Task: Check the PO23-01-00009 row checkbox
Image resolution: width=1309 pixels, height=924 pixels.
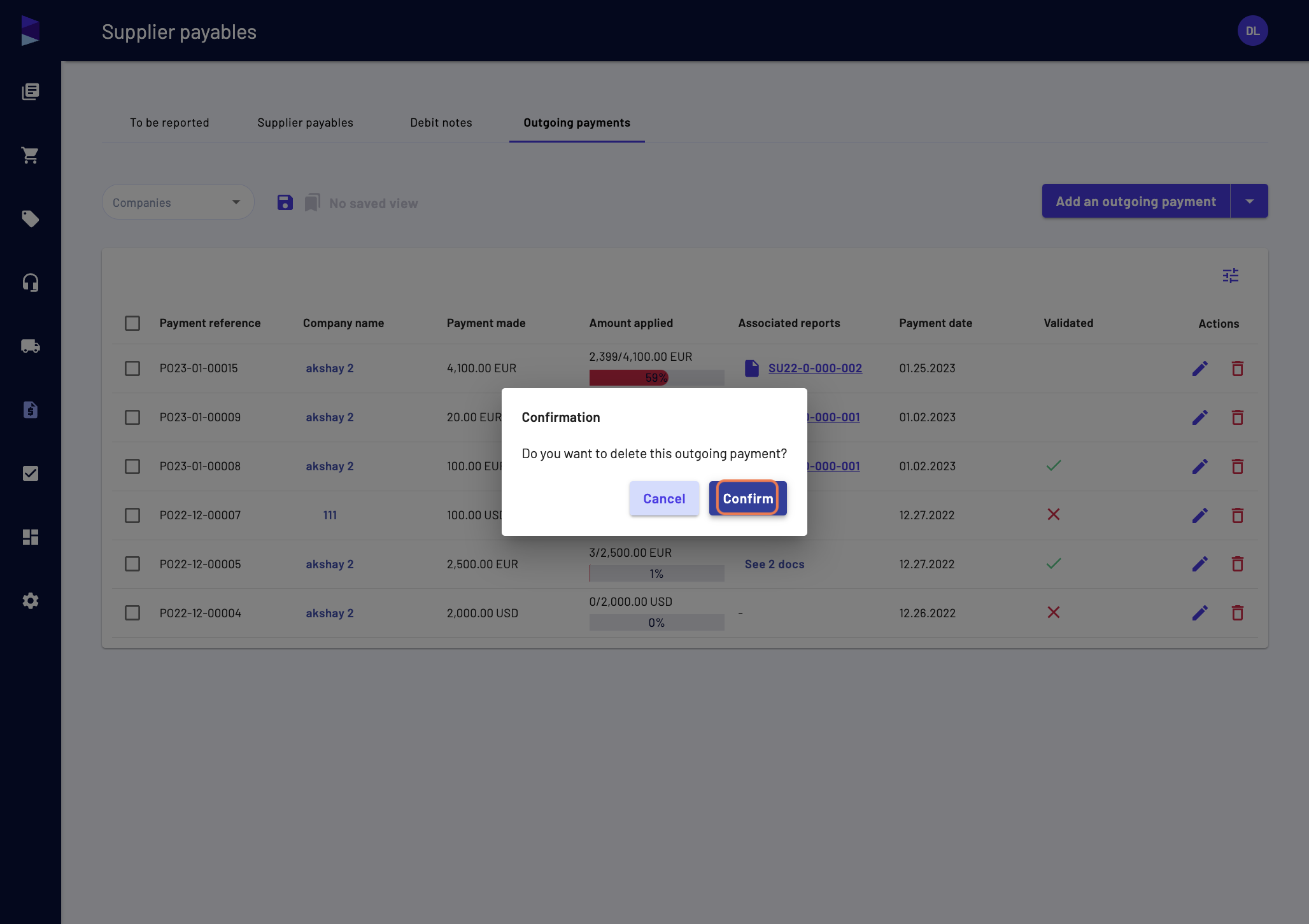Action: point(132,417)
